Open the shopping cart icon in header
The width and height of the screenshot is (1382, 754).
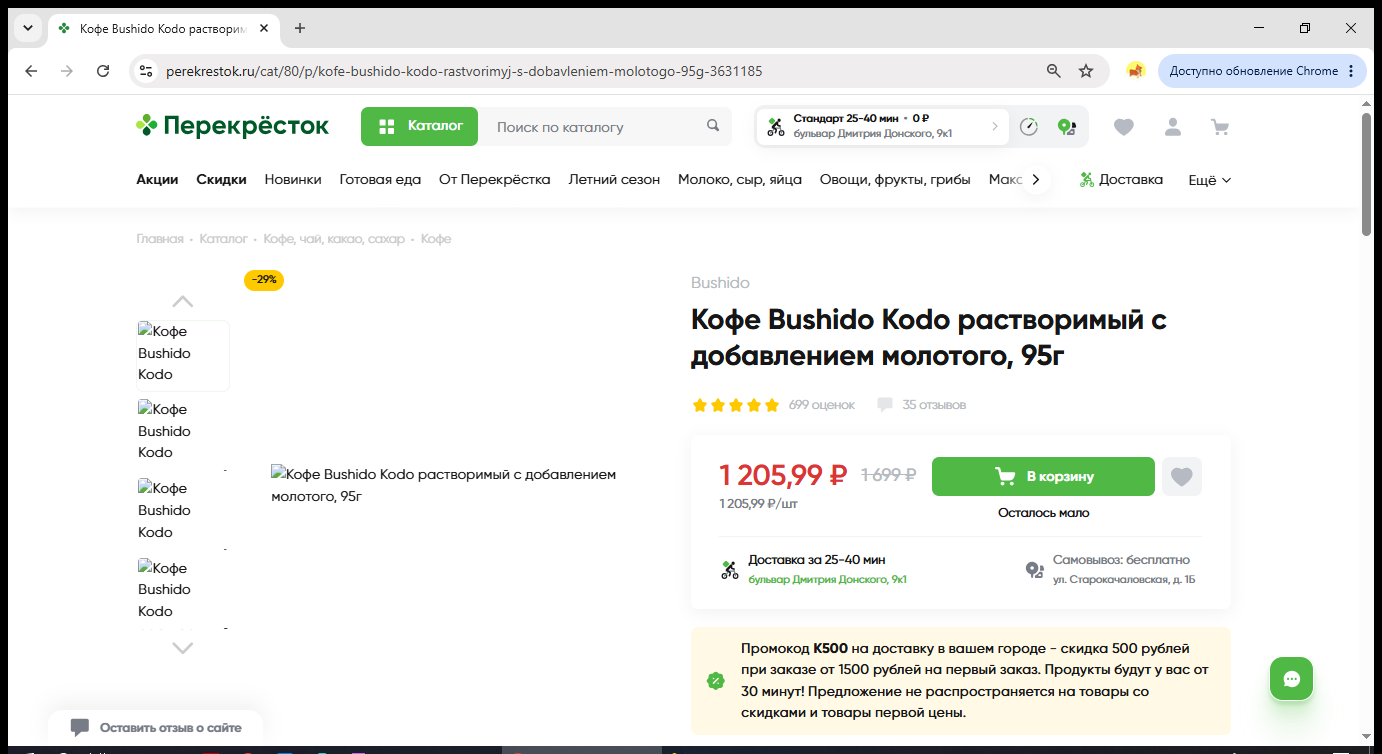pyautogui.click(x=1220, y=127)
